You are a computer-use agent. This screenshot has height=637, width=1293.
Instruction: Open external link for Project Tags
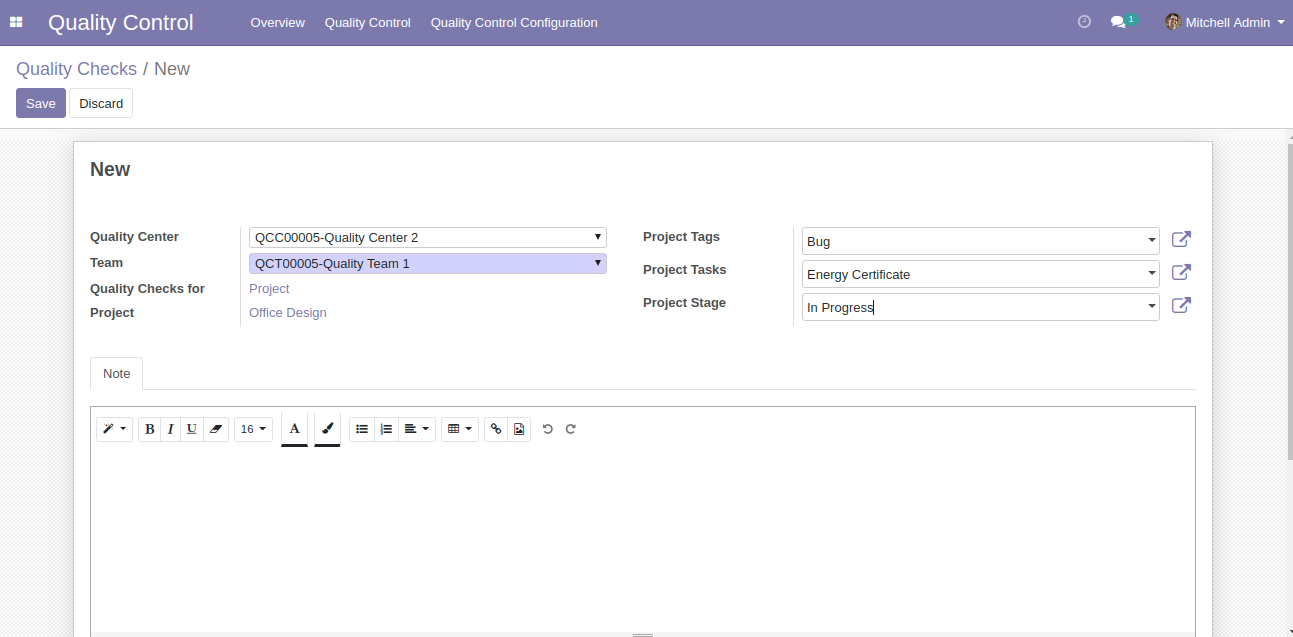[x=1181, y=240]
